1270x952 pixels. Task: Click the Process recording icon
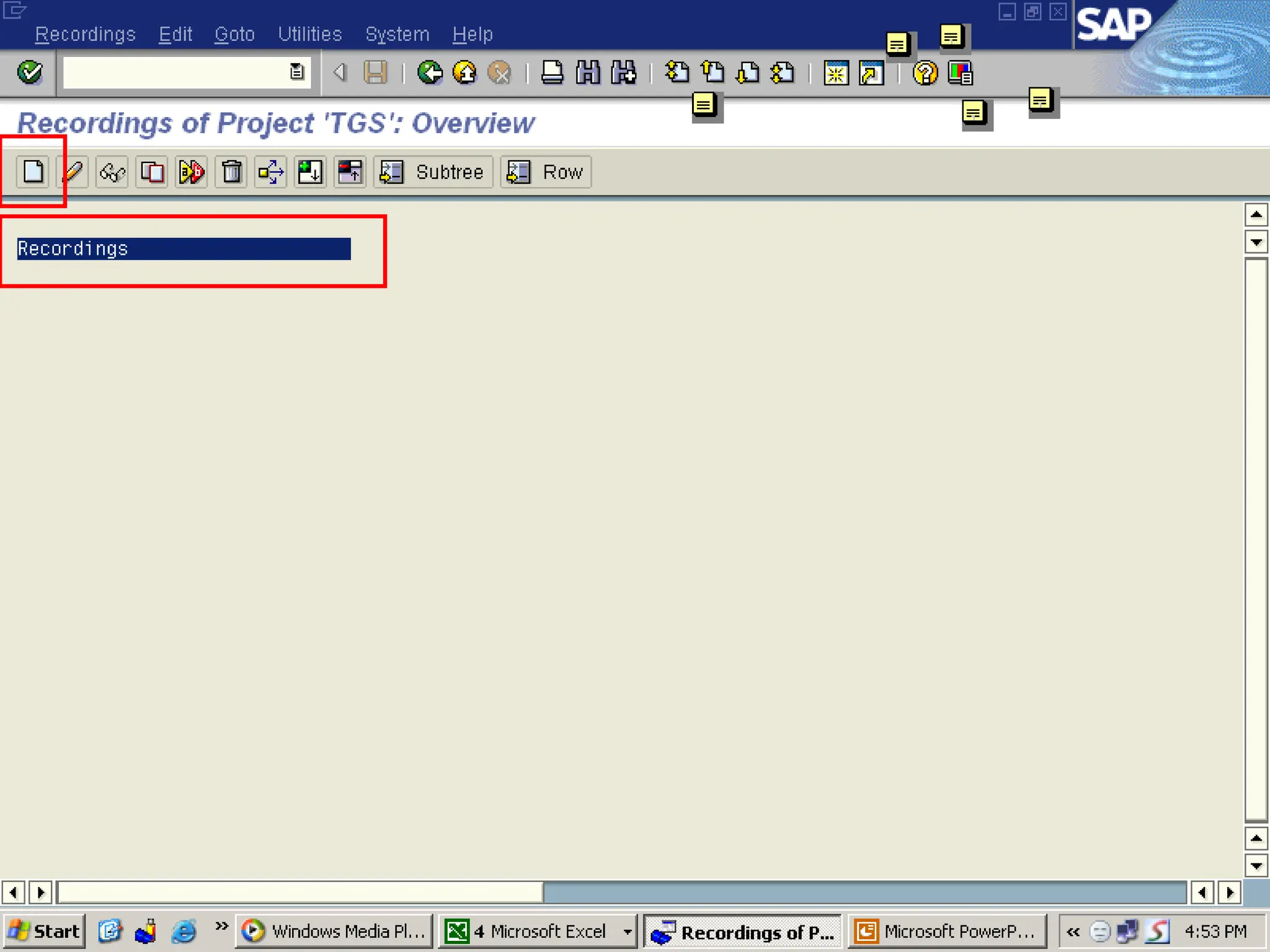point(192,172)
